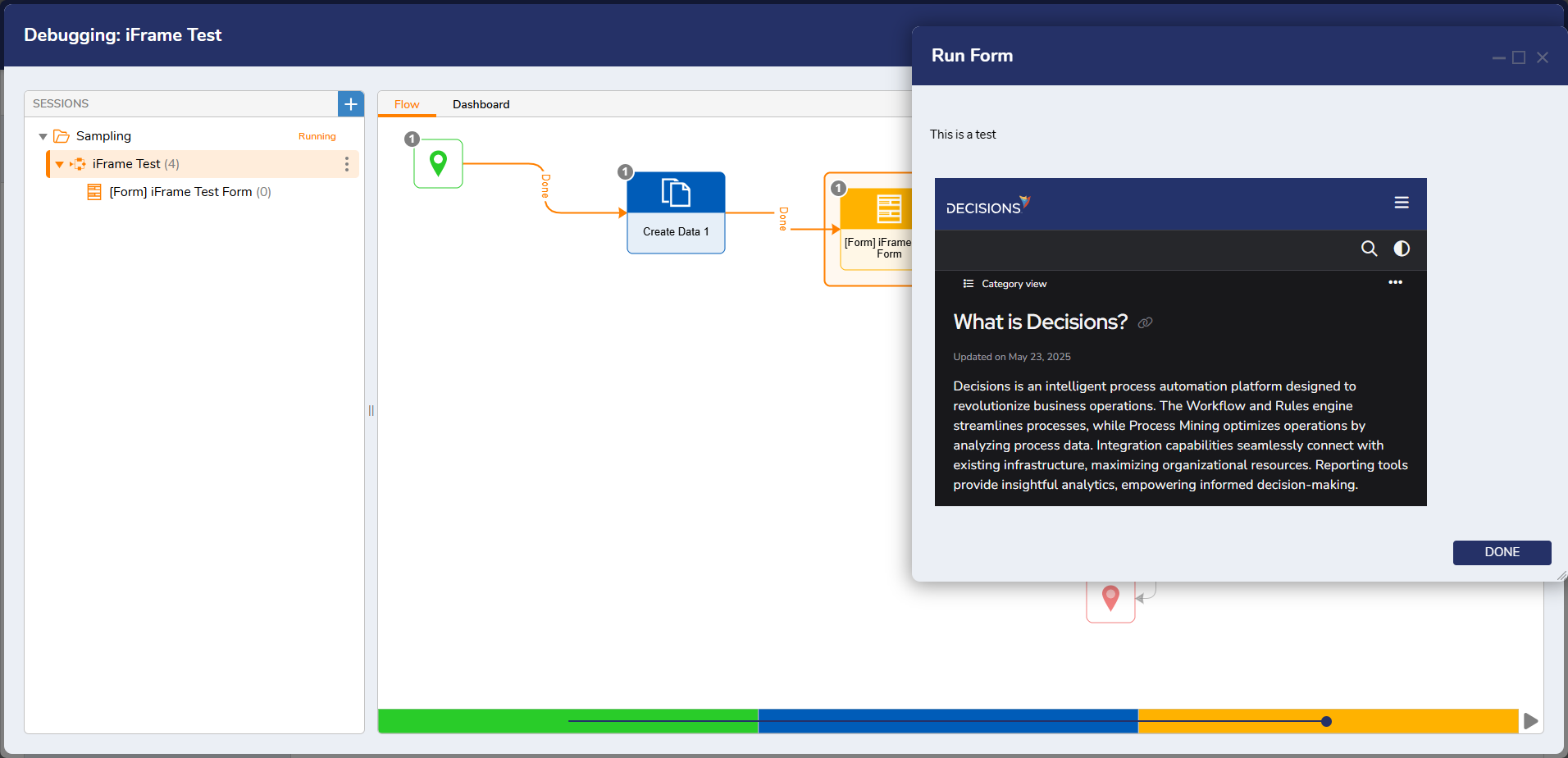Switch to the Dashboard tab

481,104
